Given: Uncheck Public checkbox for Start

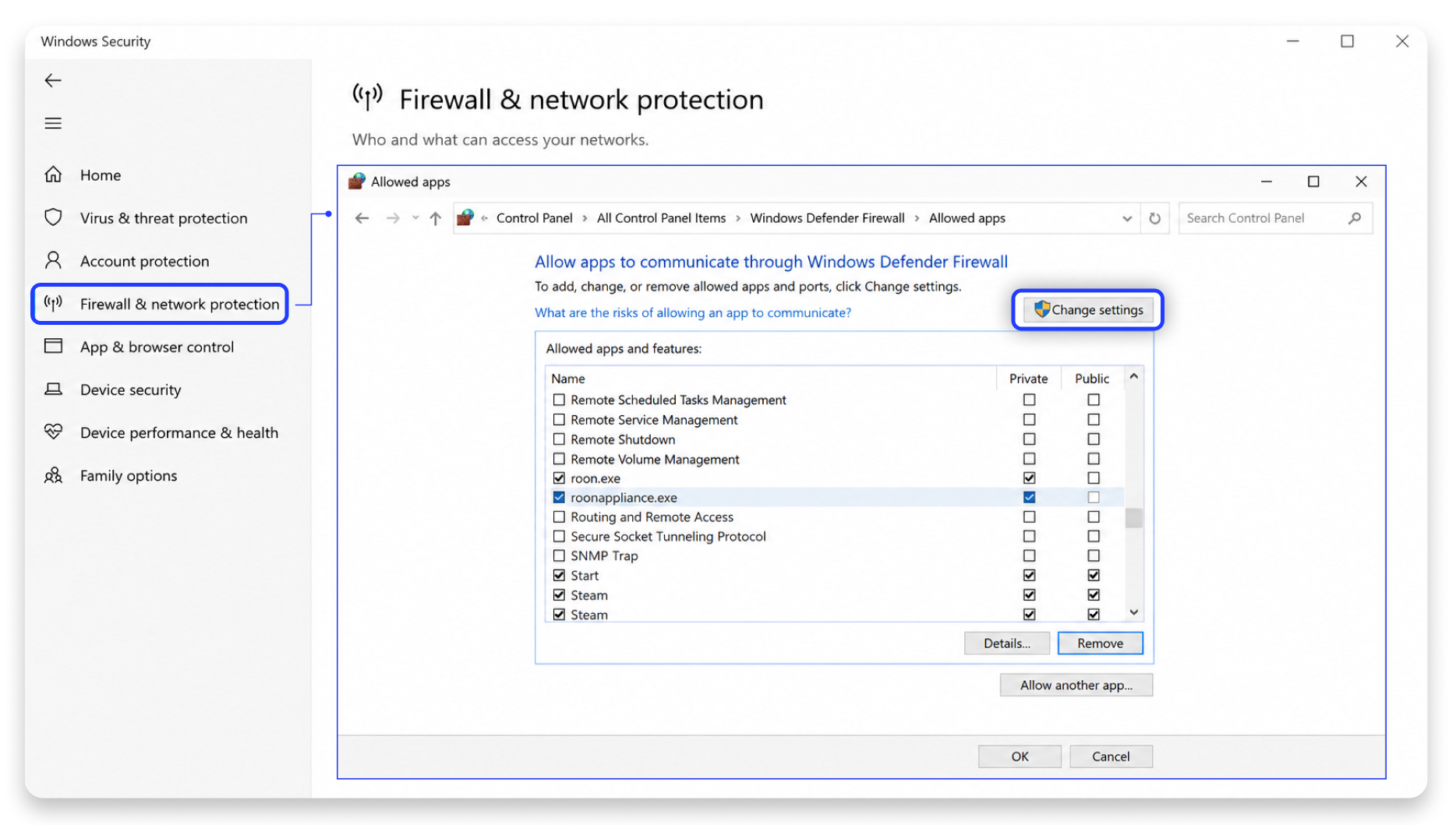Looking at the screenshot, I should pyautogui.click(x=1094, y=575).
